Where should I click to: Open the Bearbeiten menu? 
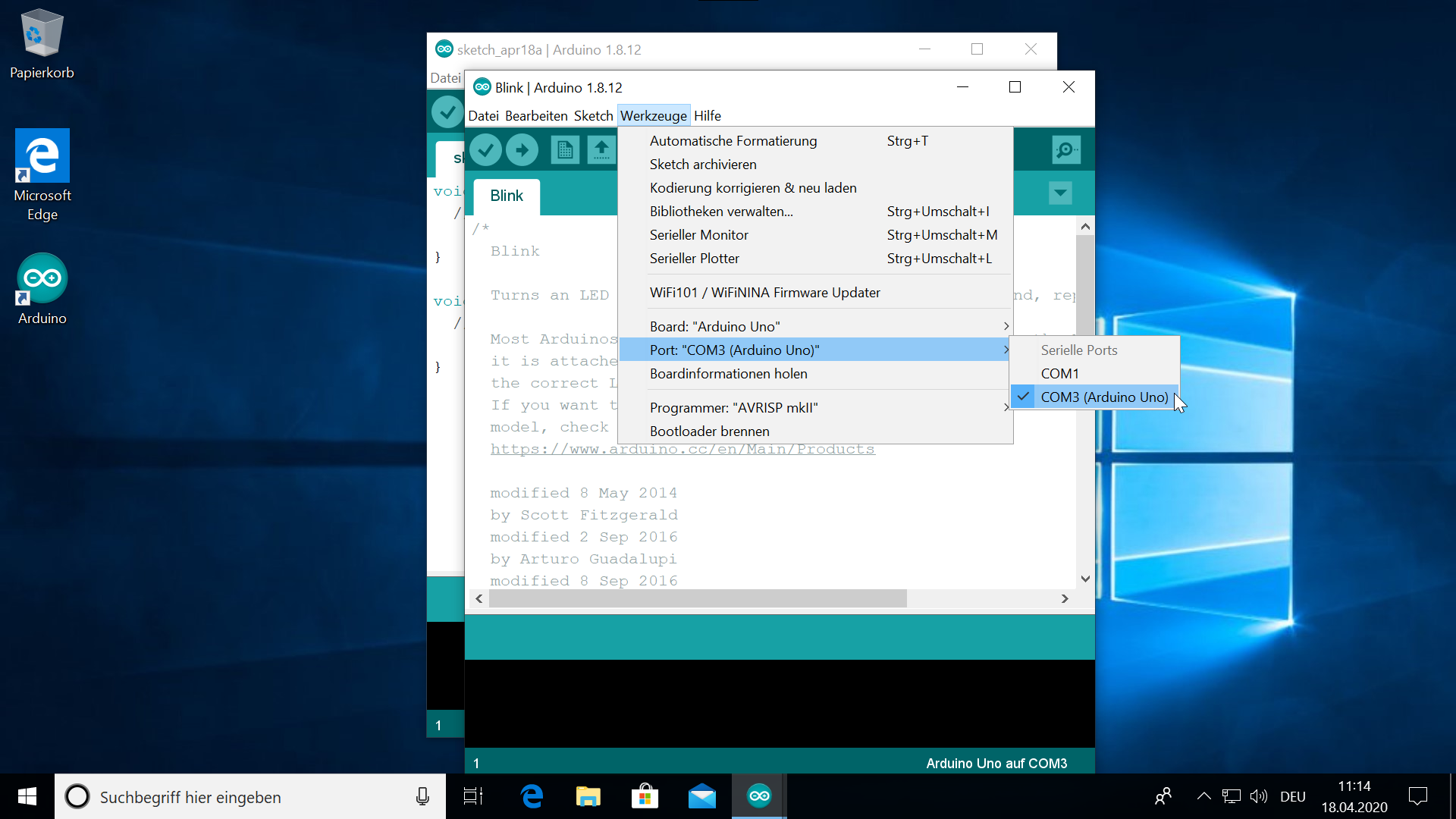536,116
